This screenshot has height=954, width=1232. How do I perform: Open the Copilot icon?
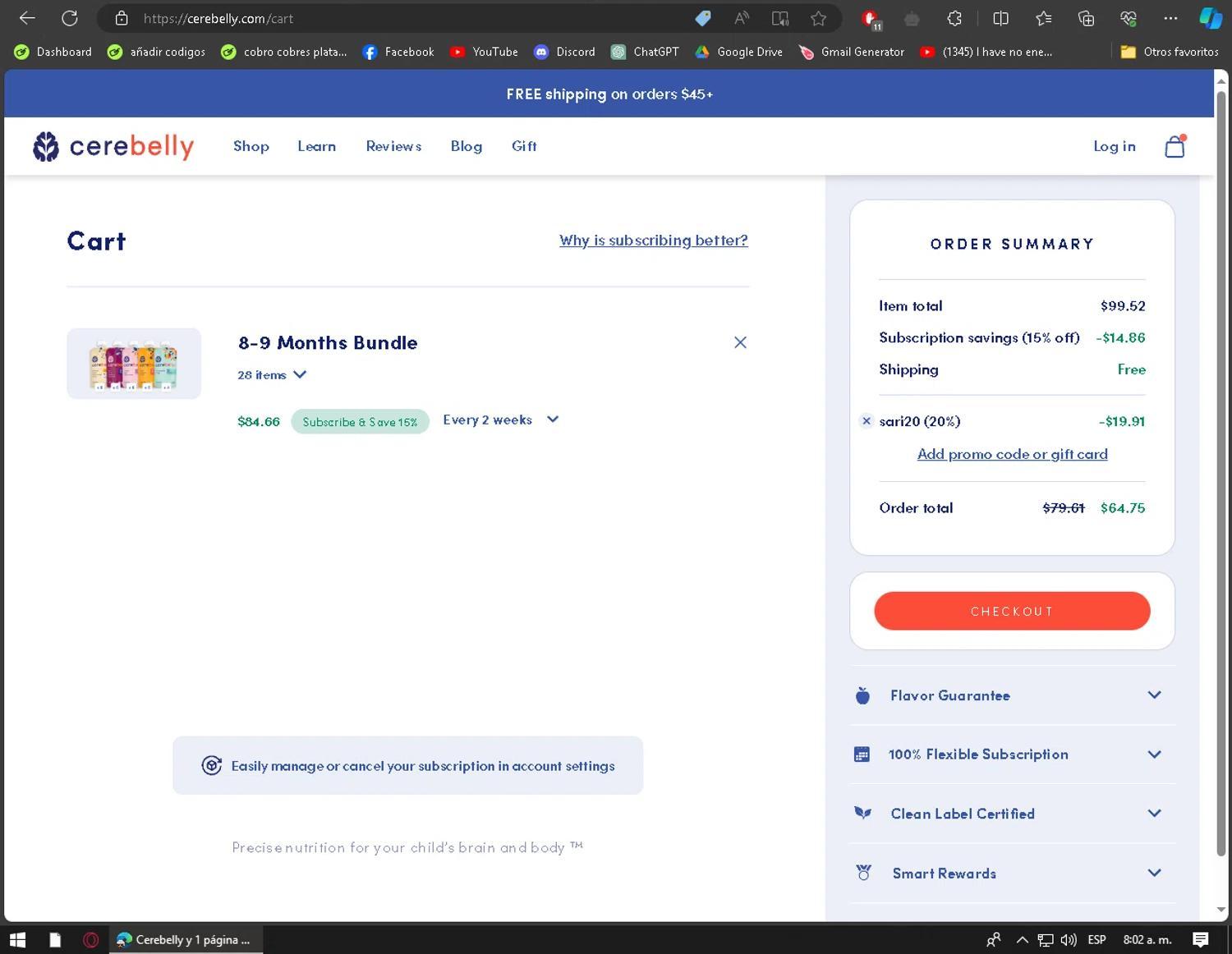[x=1211, y=18]
